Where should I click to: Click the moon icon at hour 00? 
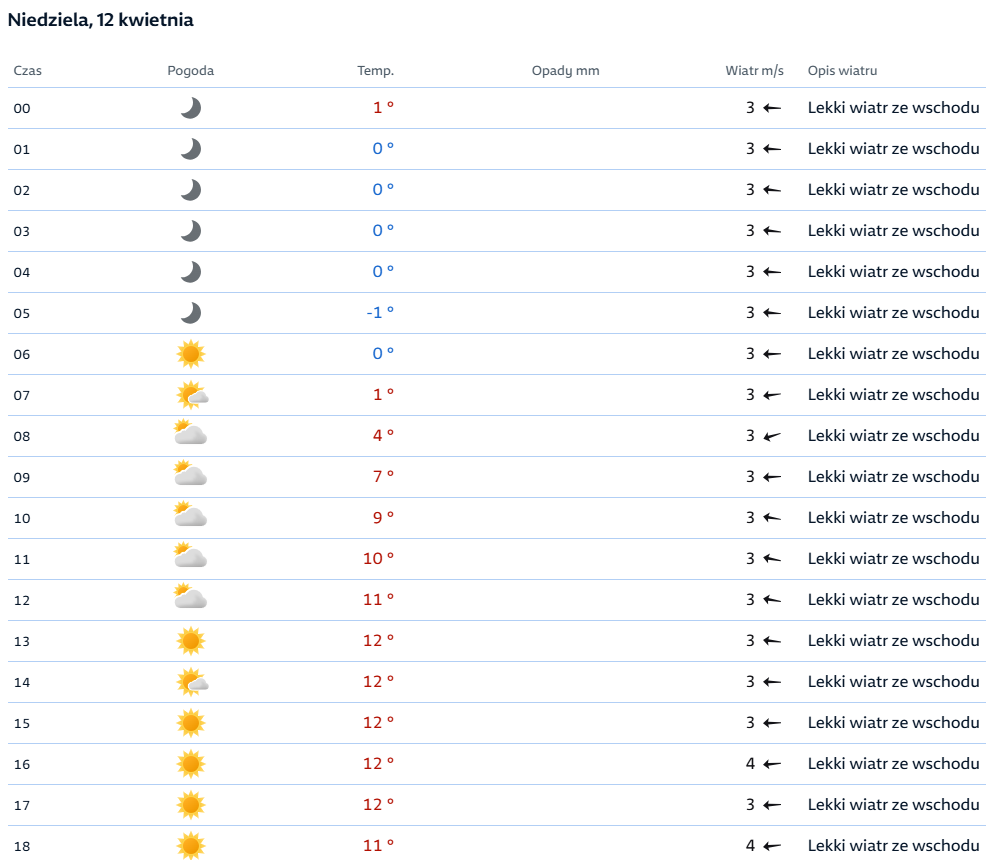[x=191, y=108]
